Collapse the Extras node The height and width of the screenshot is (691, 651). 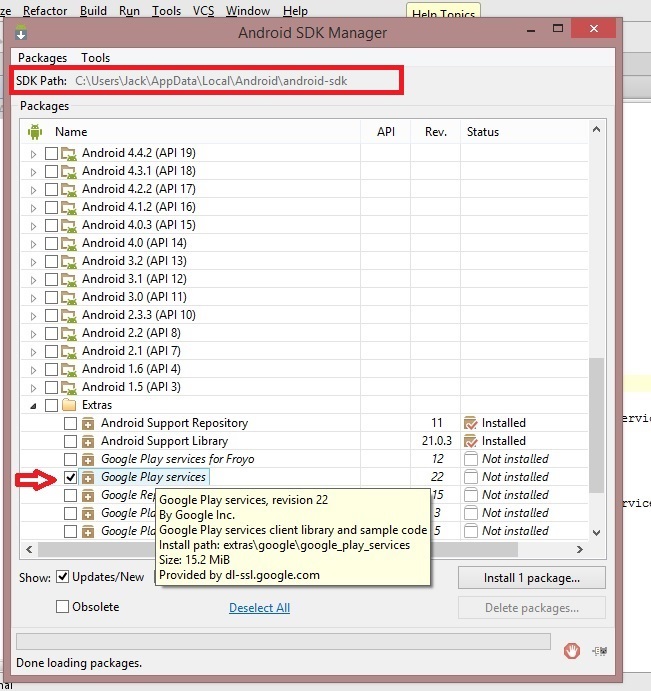click(33, 406)
